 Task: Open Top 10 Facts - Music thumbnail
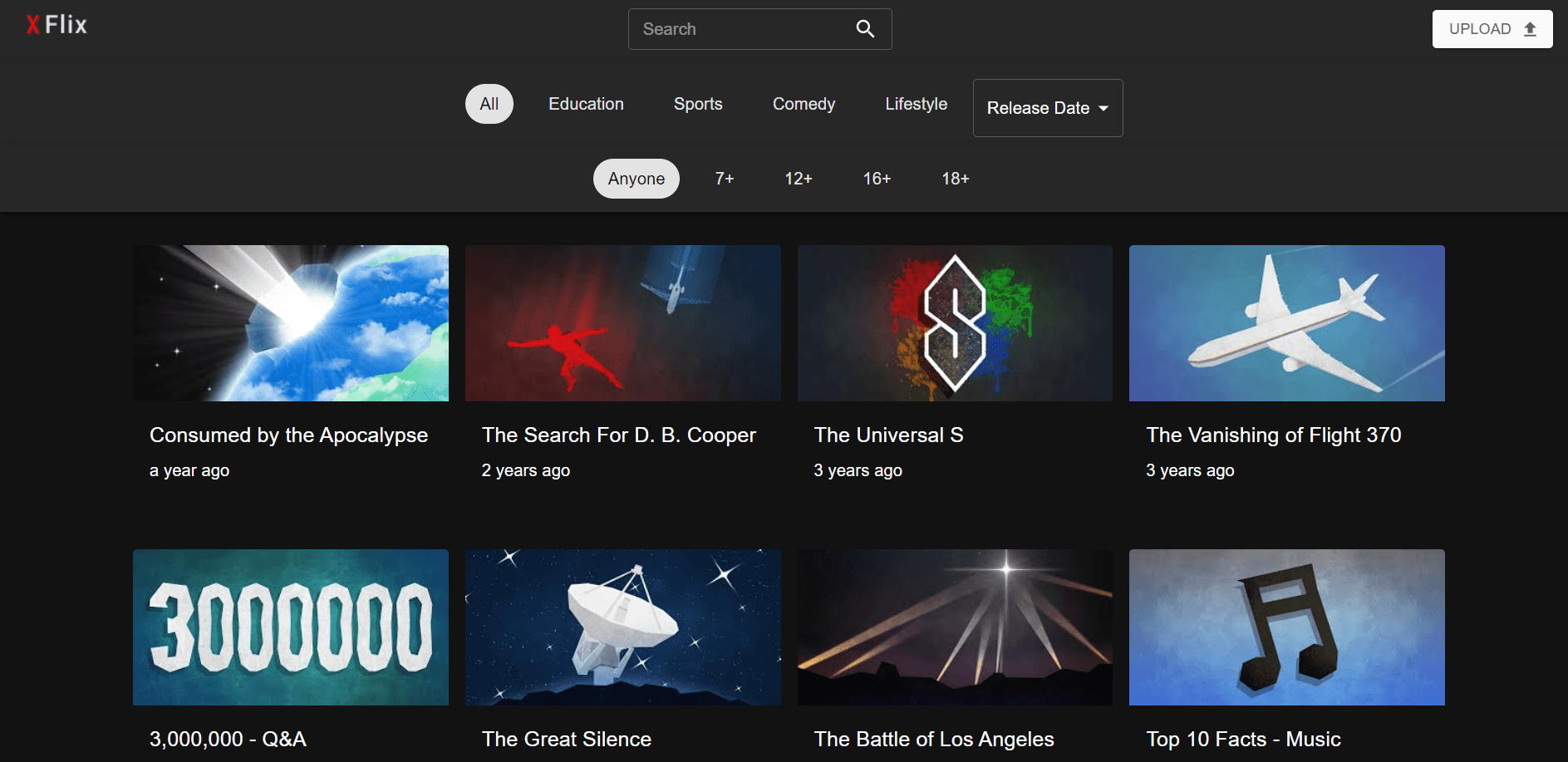(1286, 627)
